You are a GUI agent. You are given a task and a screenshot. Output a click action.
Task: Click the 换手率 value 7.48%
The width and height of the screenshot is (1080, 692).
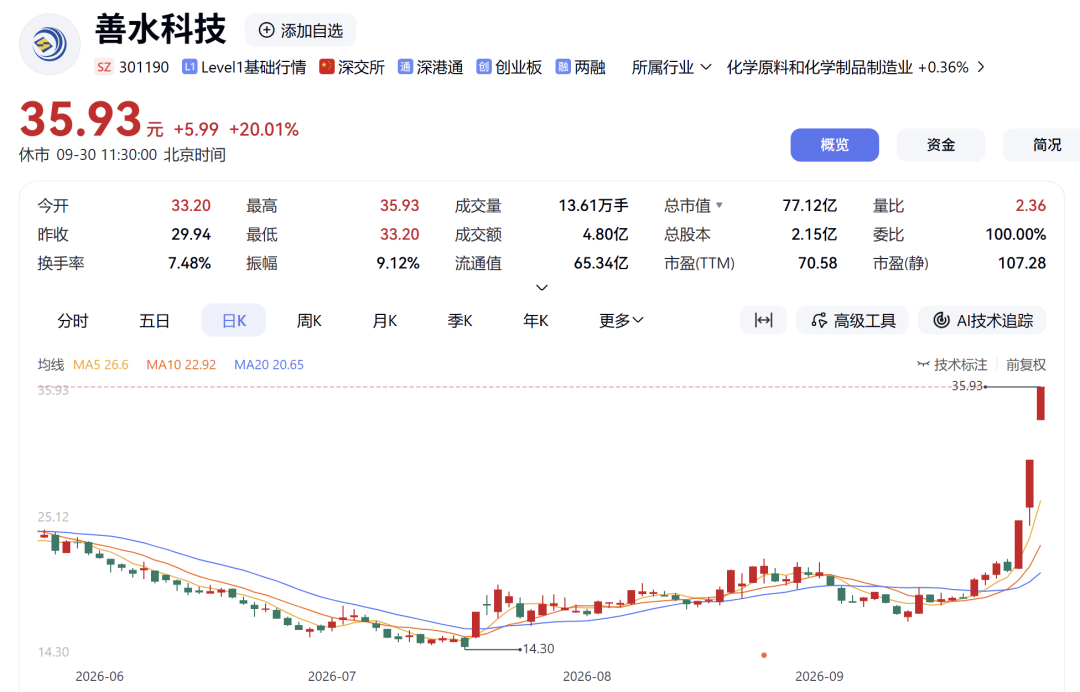pyautogui.click(x=189, y=263)
